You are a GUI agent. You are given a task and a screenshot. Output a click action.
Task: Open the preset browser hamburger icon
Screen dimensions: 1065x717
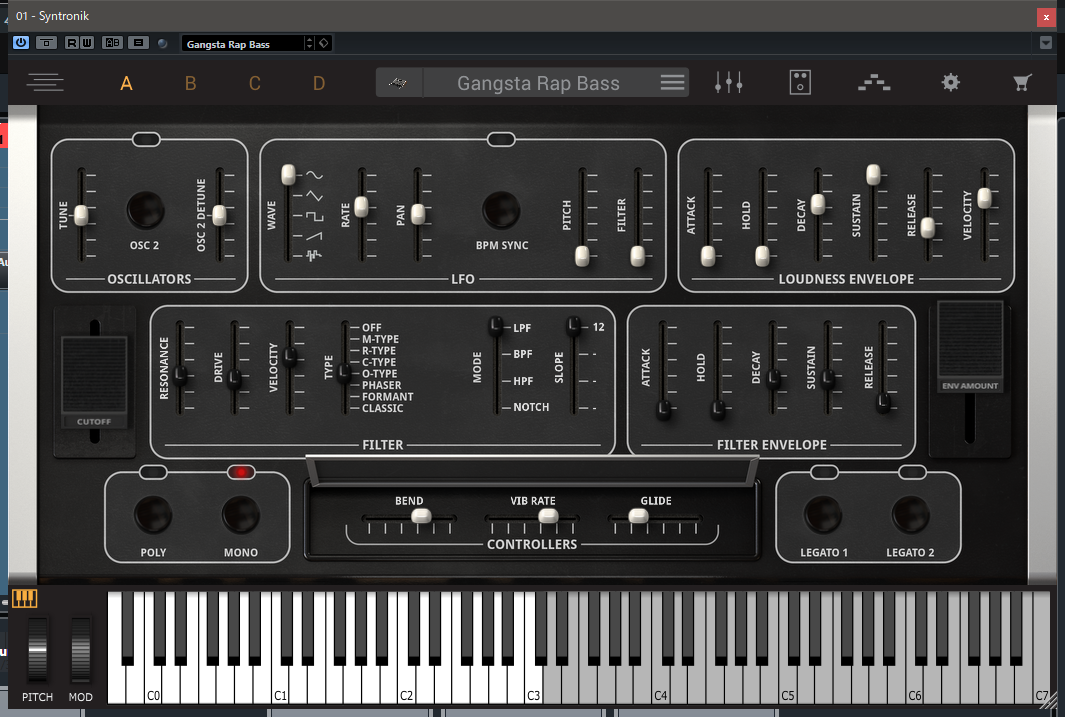point(45,83)
